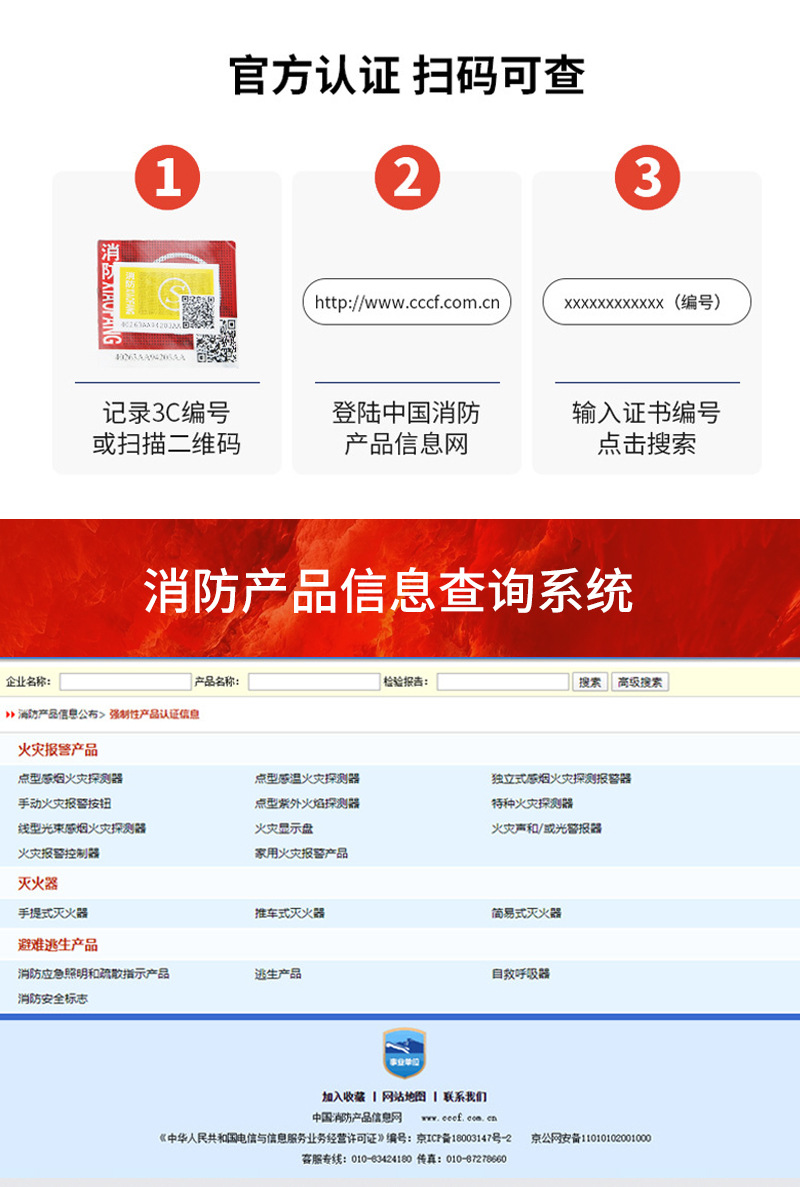Focus the 检验报告 input field

pyautogui.click(x=503, y=681)
